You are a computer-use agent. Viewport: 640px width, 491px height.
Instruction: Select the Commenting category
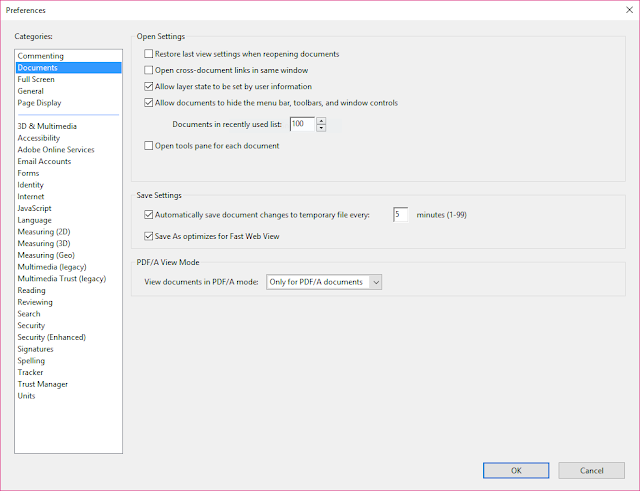[x=68, y=56]
